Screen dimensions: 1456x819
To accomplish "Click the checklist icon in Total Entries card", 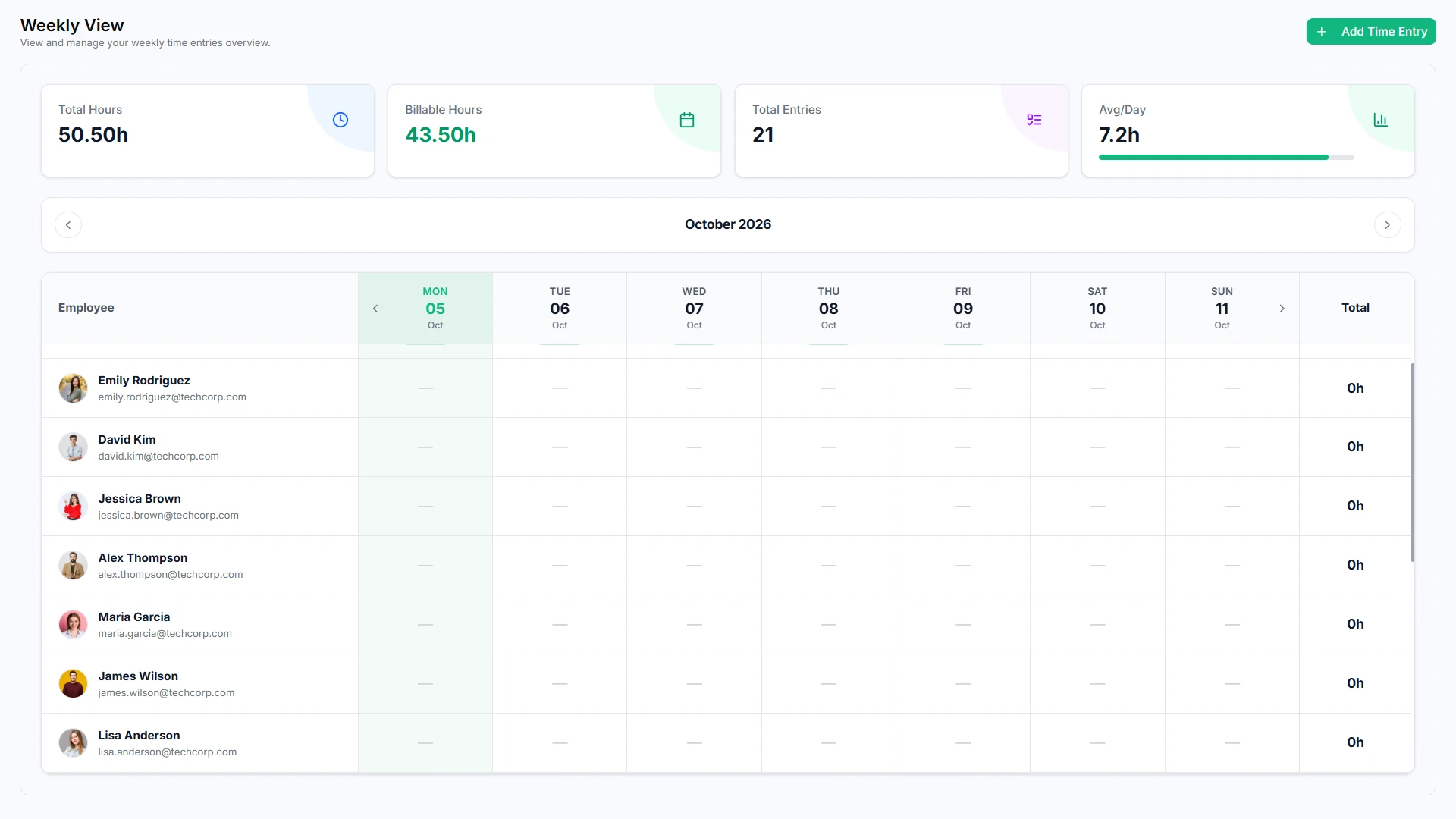I will 1034,120.
